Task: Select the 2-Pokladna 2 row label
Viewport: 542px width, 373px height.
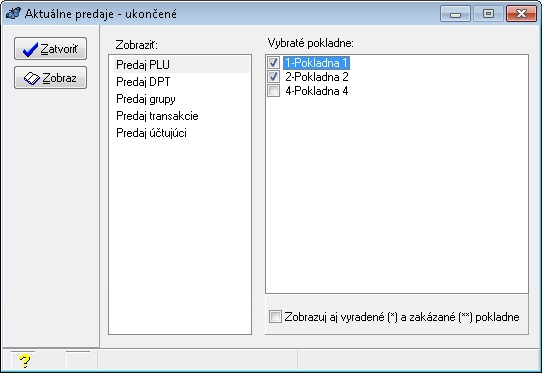Action: pyautogui.click(x=317, y=77)
